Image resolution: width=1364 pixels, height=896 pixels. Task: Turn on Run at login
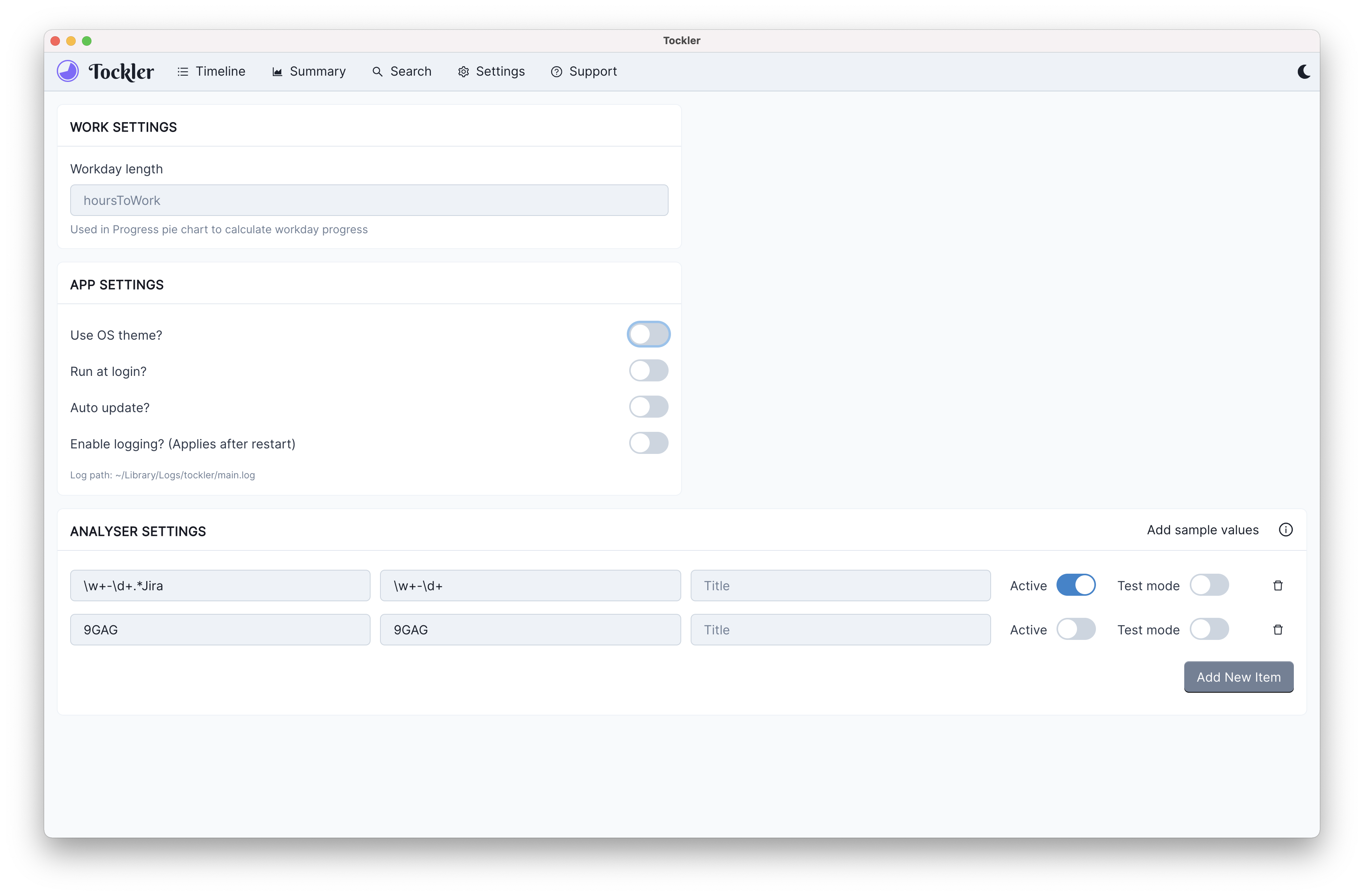648,371
